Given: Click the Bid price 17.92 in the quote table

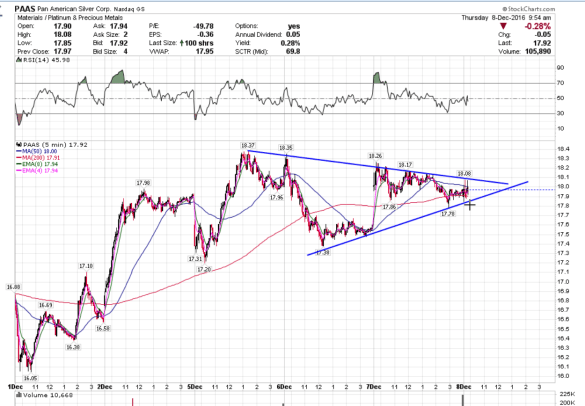Looking at the screenshot, I should 119,43.
